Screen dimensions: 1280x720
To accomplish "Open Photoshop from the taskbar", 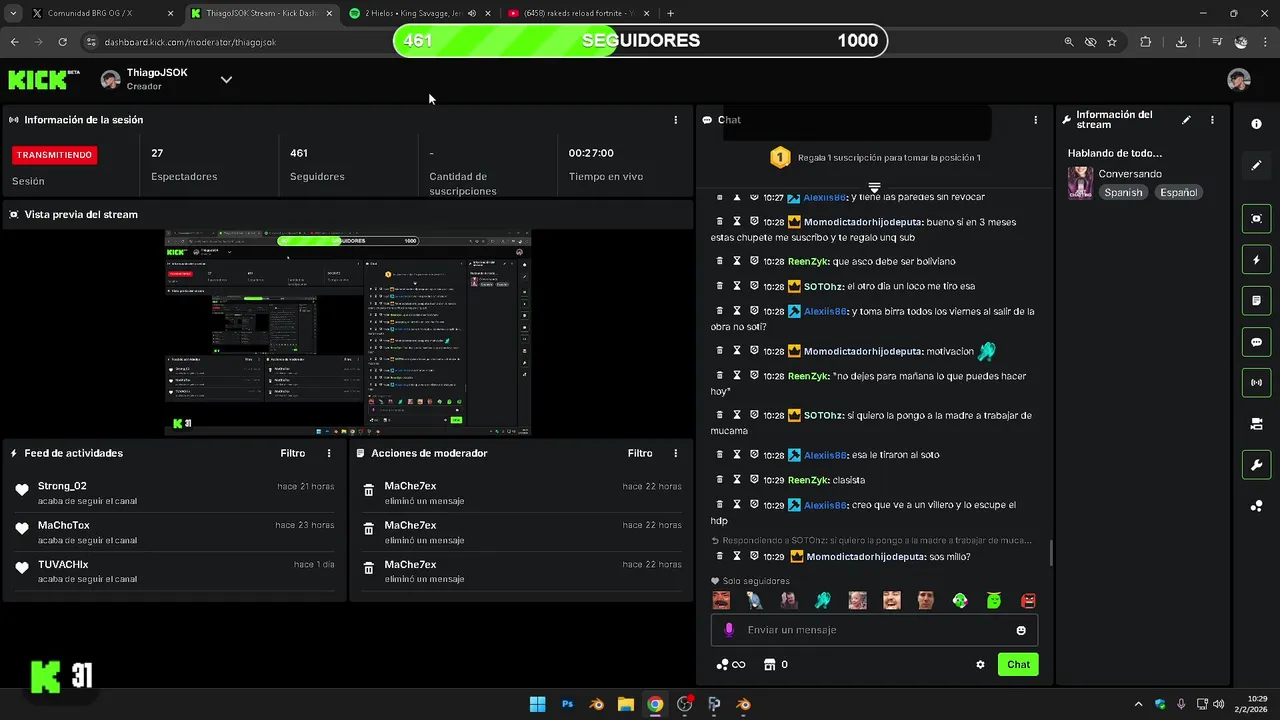I will (x=567, y=704).
